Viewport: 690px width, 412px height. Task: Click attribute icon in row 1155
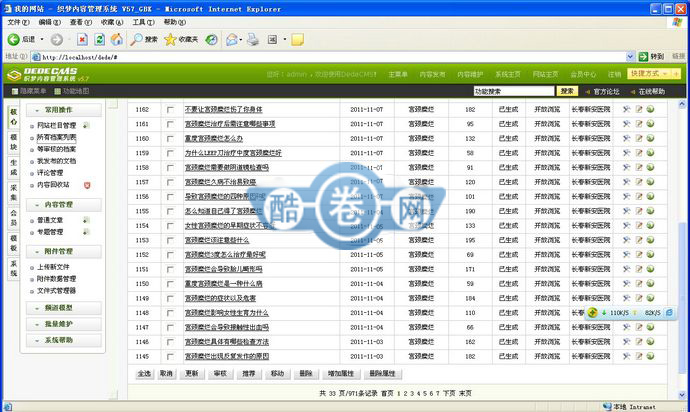coord(626,211)
